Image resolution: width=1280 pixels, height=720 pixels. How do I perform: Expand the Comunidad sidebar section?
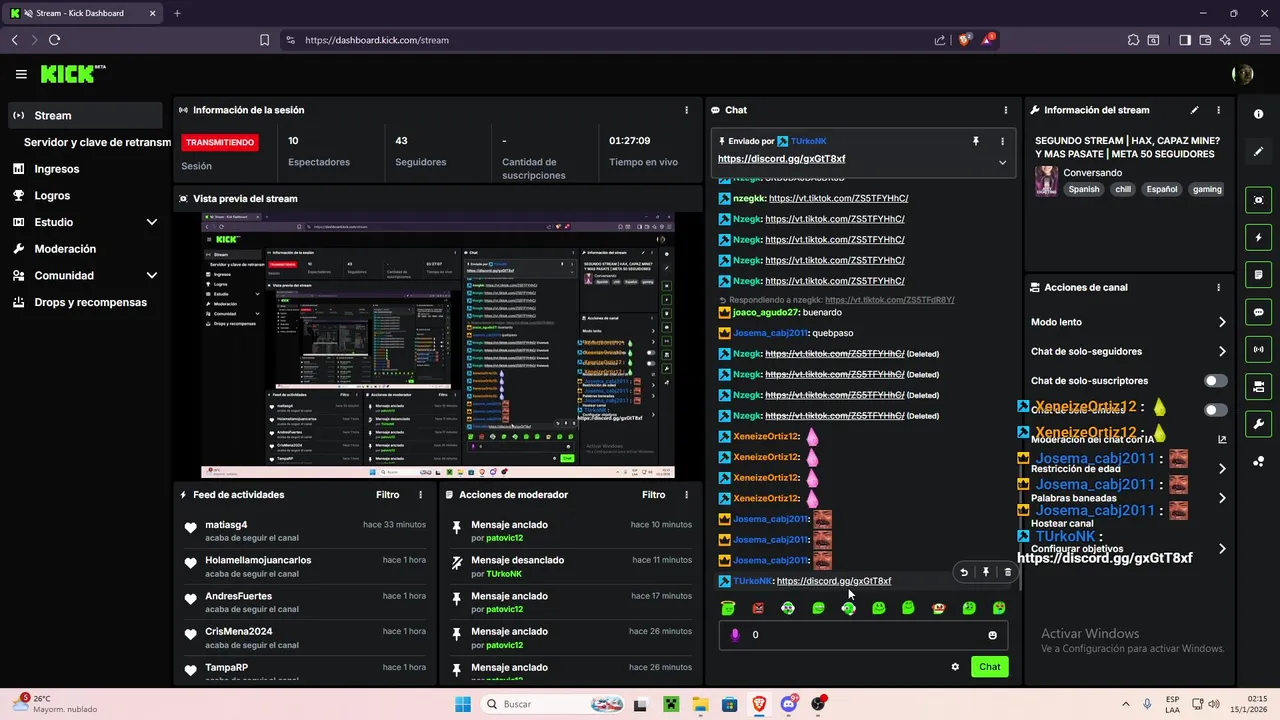[152, 275]
